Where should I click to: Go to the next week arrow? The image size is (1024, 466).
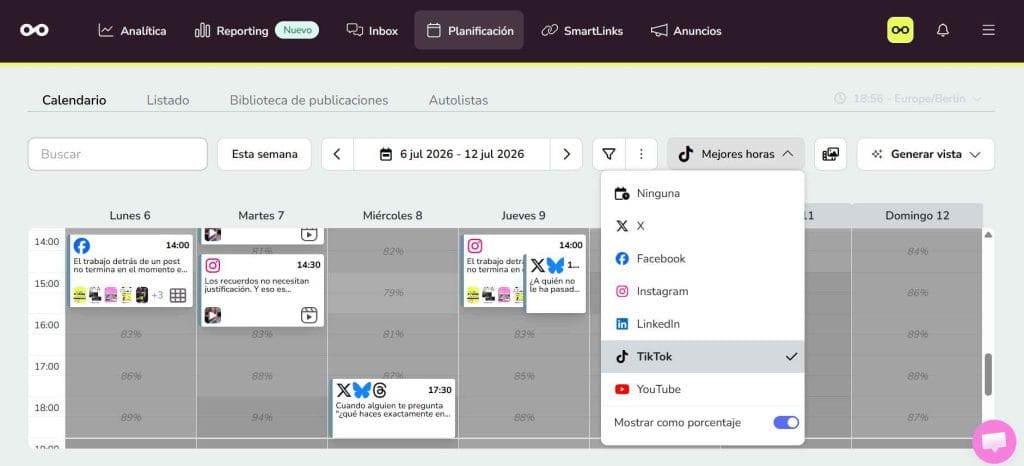[566, 154]
